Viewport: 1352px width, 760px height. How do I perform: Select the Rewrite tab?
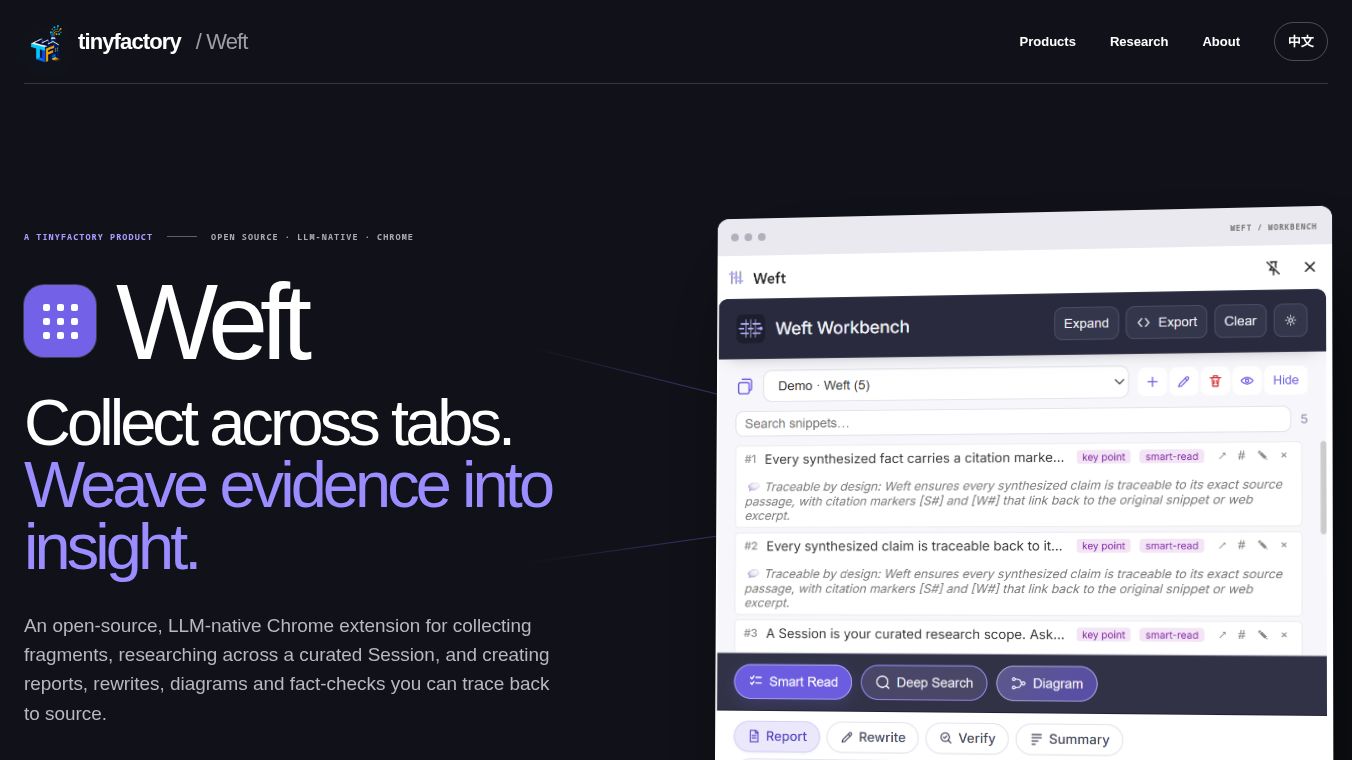click(x=872, y=738)
